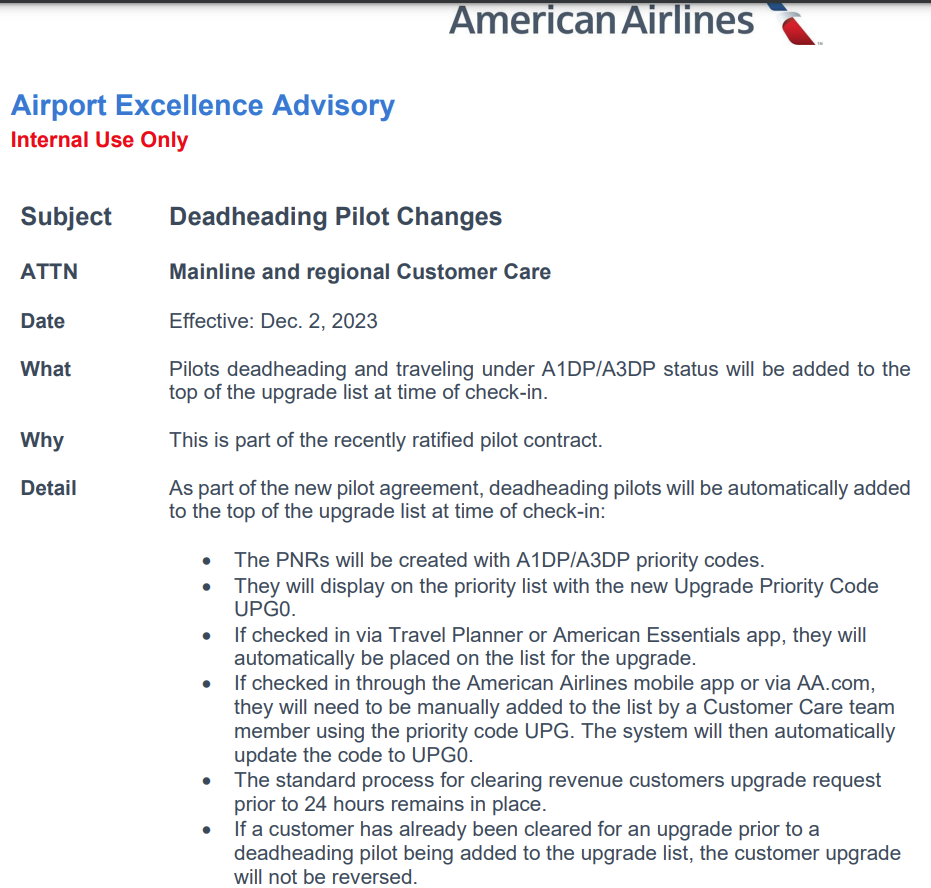Click the Effective: Dec. 2, 2023 date
This screenshot has height=888, width=931.
pyautogui.click(x=273, y=321)
